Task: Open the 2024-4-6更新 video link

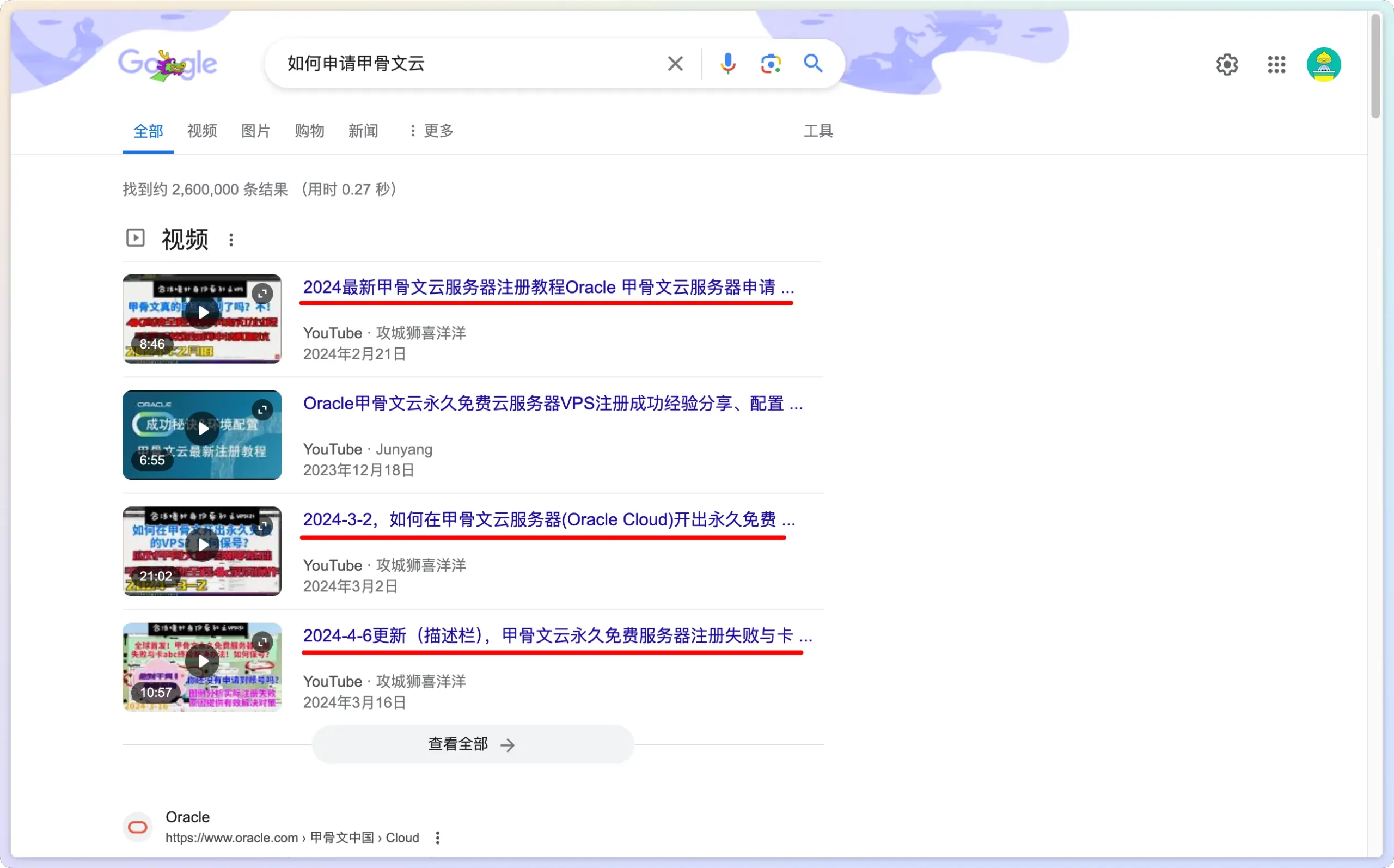Action: [557, 635]
